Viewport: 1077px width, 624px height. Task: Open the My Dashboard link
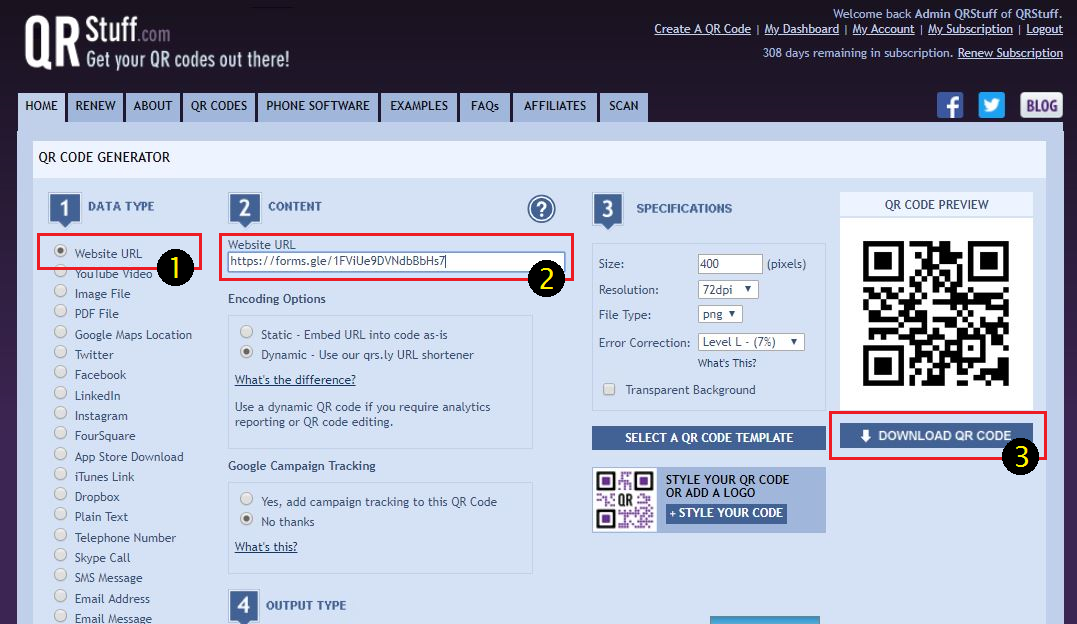[802, 29]
